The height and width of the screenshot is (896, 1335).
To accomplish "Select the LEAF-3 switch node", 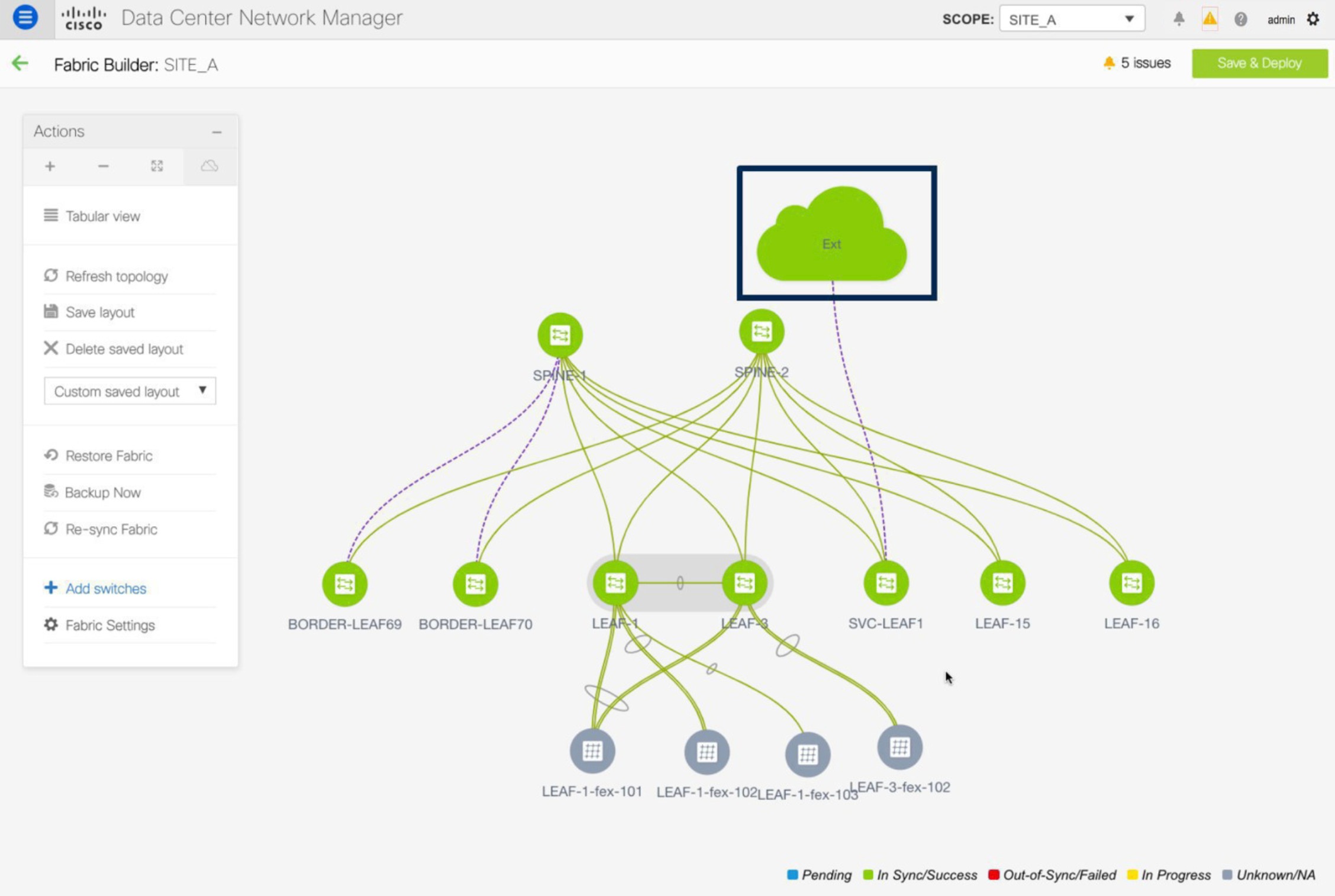I will 744,583.
